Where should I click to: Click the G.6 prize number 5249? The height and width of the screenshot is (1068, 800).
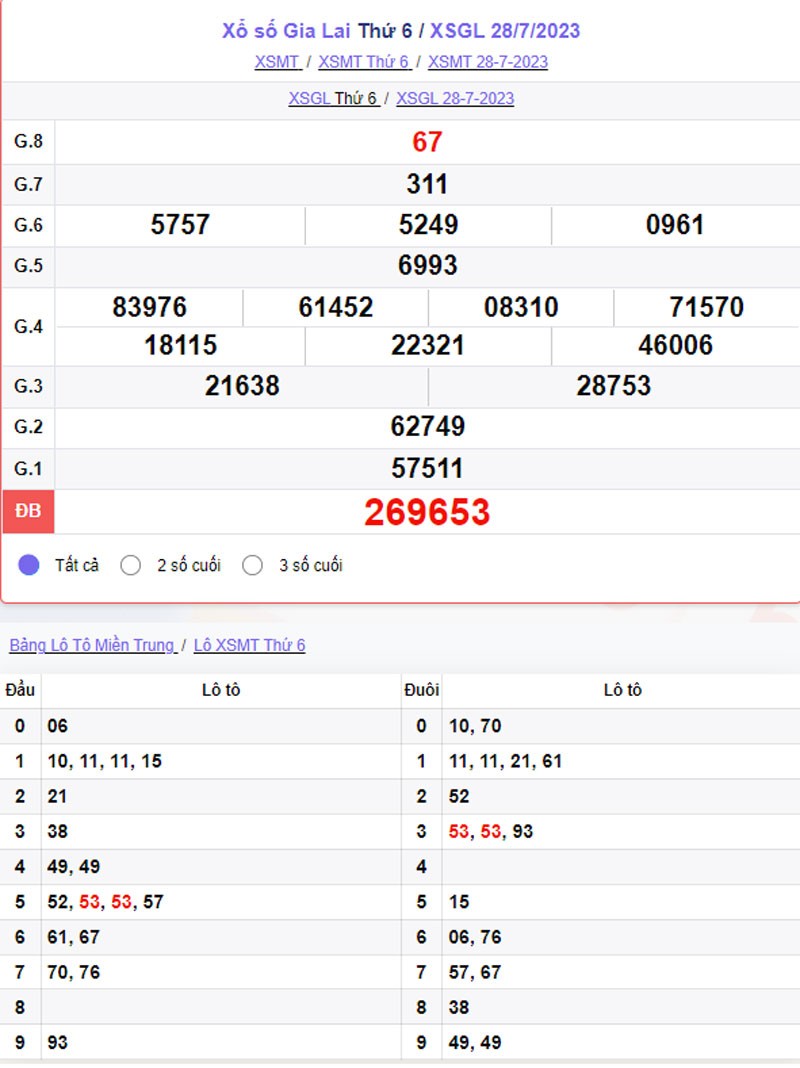coord(428,225)
